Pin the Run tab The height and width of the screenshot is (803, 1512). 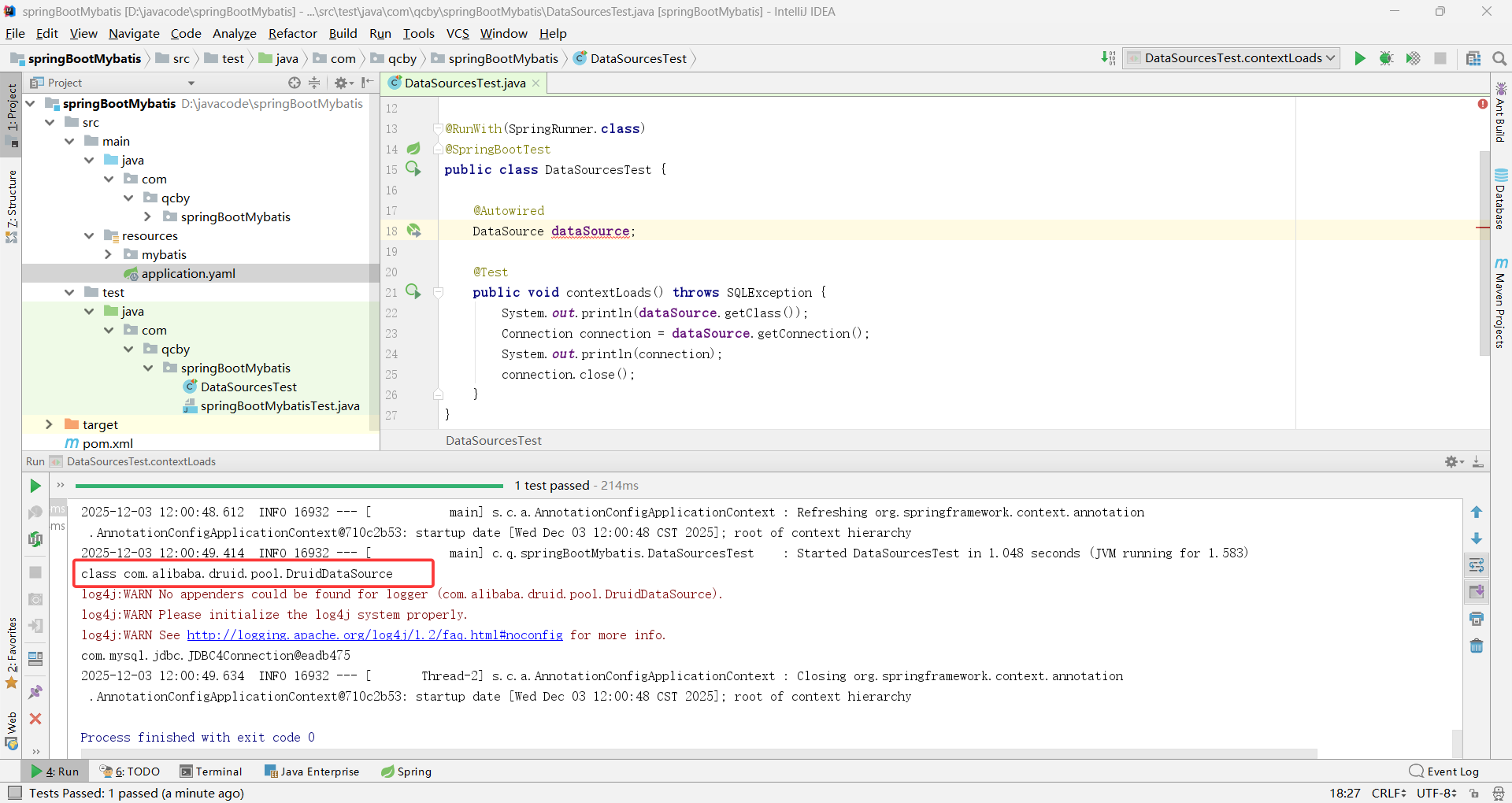[35, 692]
